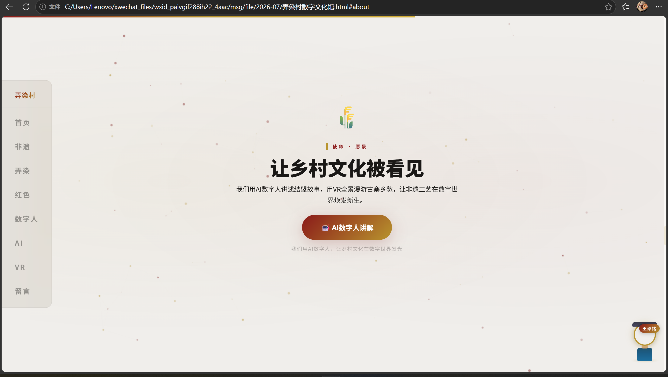668x377 pixels.
Task: Click the orange badge on the avatar
Action: (x=649, y=329)
